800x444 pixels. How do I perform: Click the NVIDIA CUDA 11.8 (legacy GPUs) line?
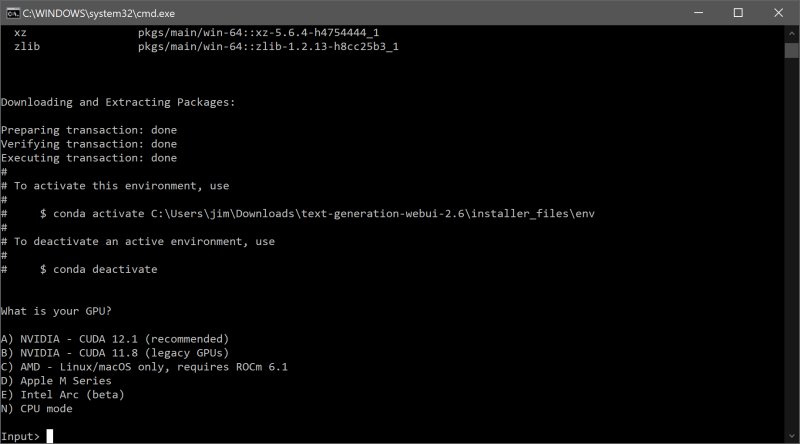pos(115,353)
